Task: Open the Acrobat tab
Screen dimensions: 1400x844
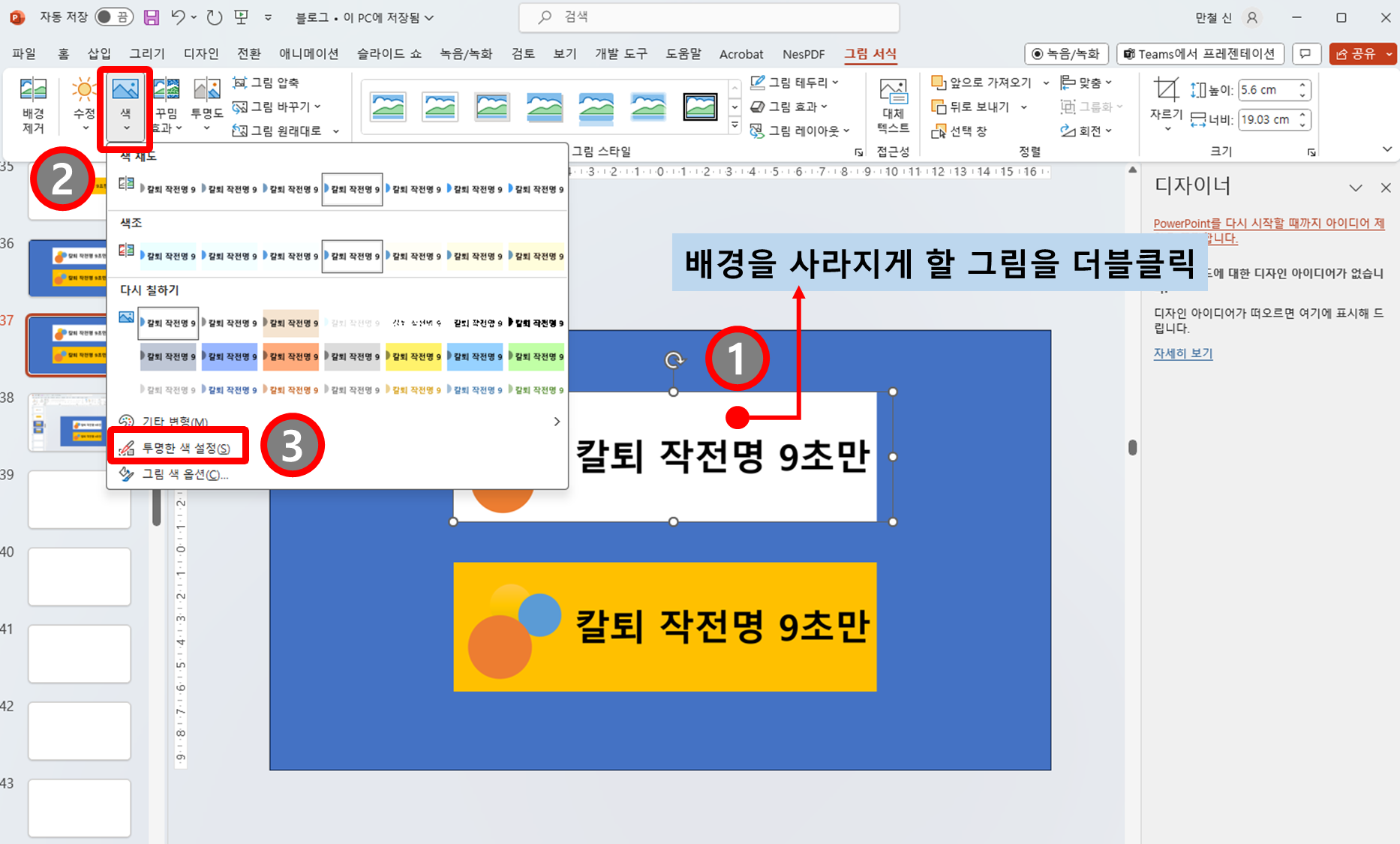Action: pyautogui.click(x=741, y=54)
